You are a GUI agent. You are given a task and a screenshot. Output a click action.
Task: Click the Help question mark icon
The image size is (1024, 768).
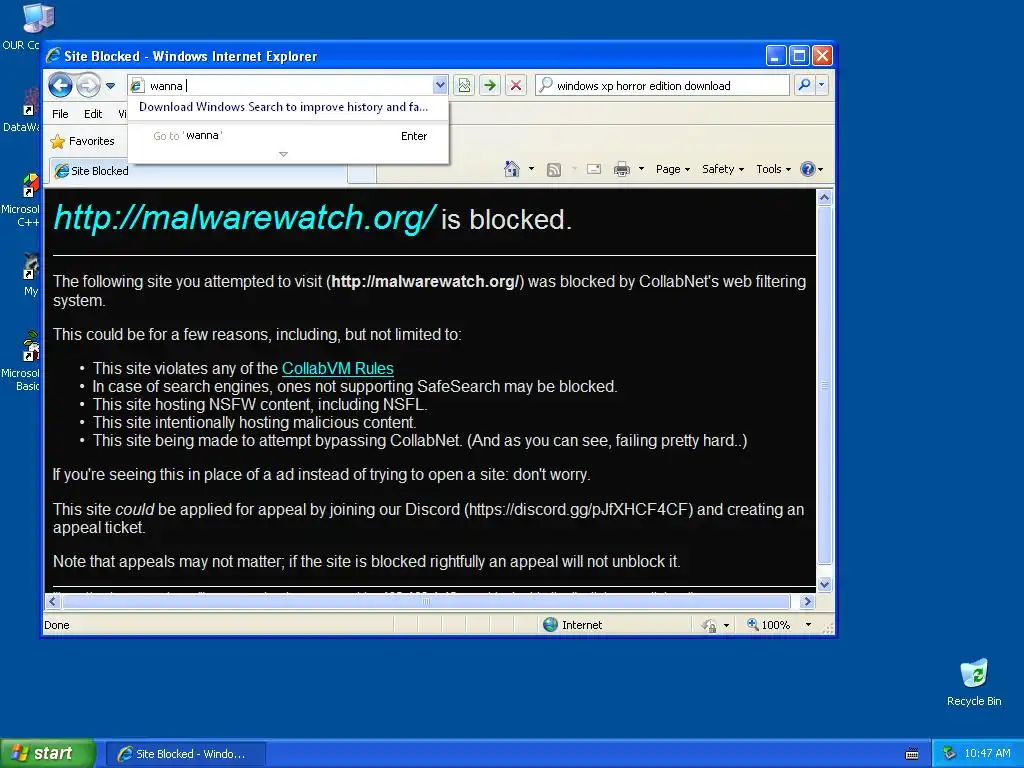click(808, 169)
